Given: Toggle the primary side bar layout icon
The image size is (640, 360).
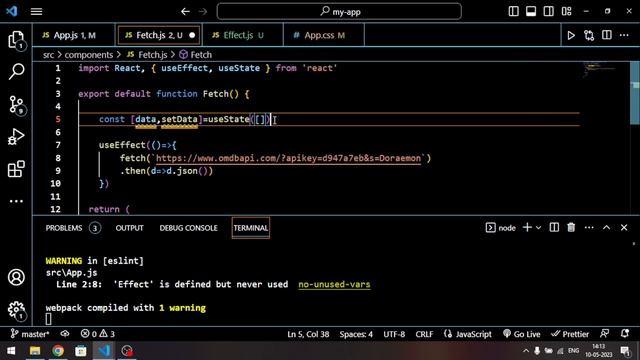Looking at the screenshot, I should (x=513, y=11).
